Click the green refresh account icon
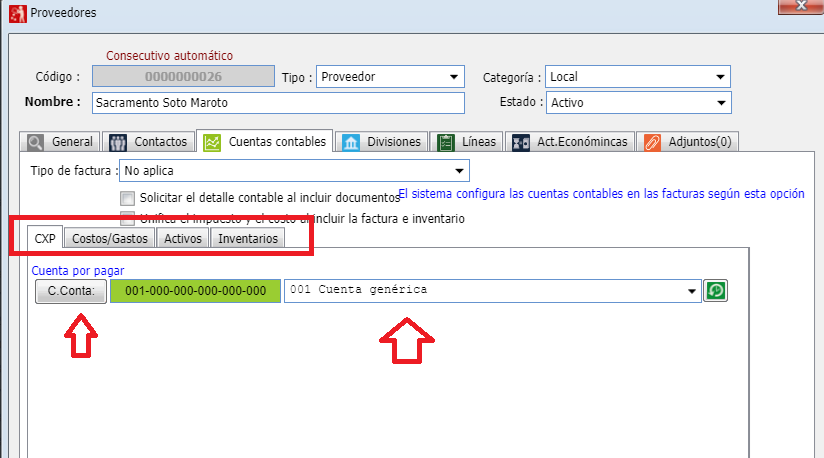Image resolution: width=824 pixels, height=458 pixels. [715, 290]
